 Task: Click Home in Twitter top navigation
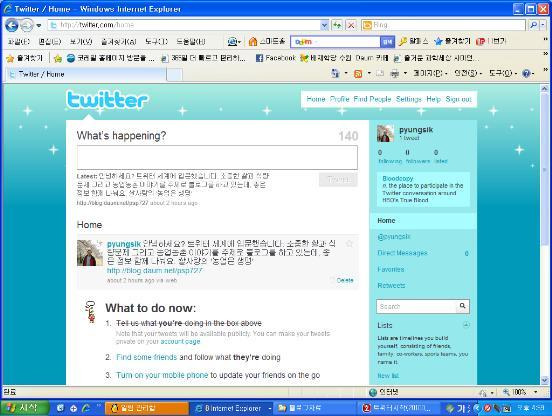tap(316, 99)
